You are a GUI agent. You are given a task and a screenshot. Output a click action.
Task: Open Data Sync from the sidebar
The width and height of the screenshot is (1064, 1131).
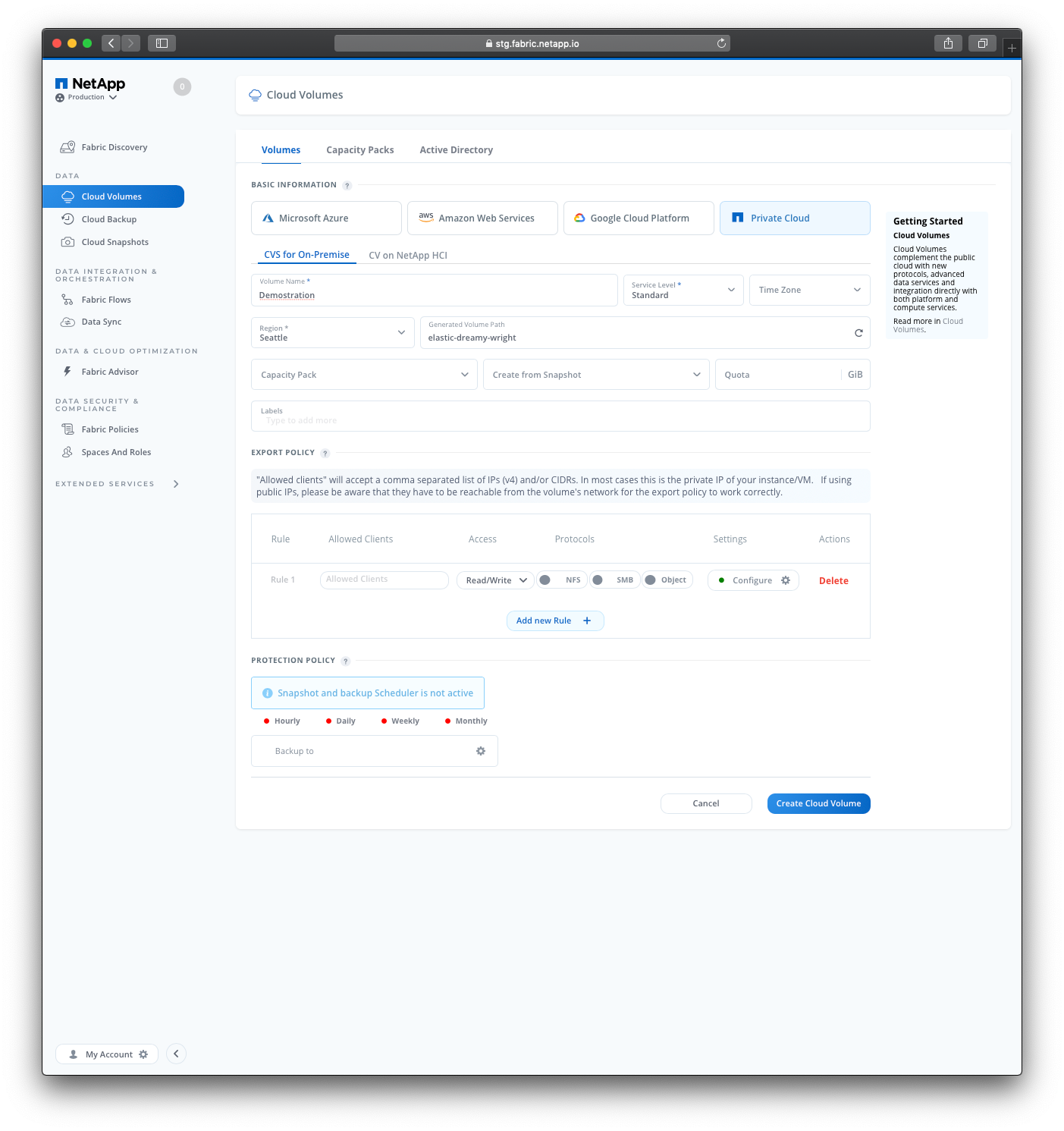click(100, 322)
